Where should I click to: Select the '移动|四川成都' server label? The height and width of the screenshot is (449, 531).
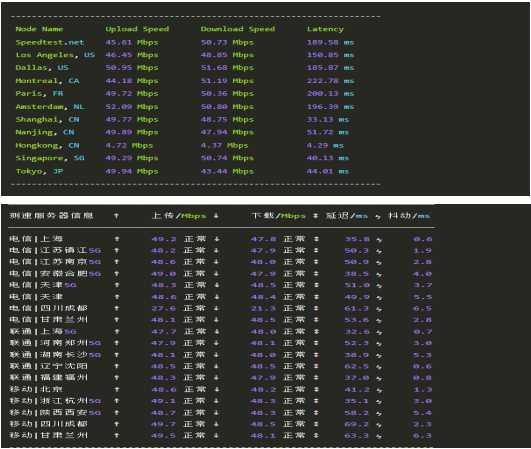[x=48, y=424]
